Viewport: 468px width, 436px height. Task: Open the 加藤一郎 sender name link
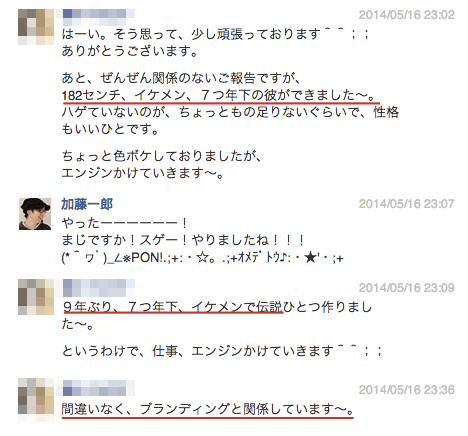[x=87, y=204]
